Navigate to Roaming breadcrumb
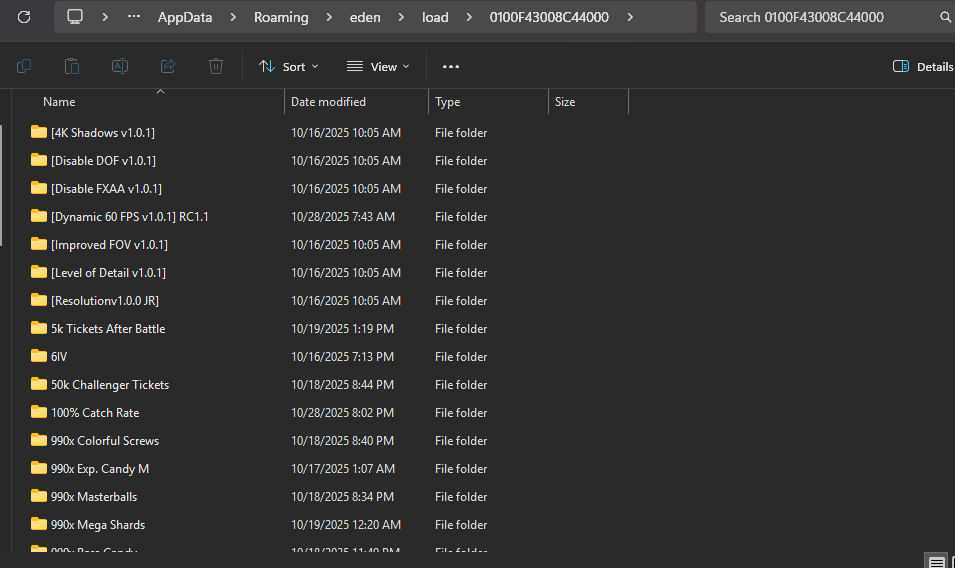955x568 pixels. [x=281, y=17]
